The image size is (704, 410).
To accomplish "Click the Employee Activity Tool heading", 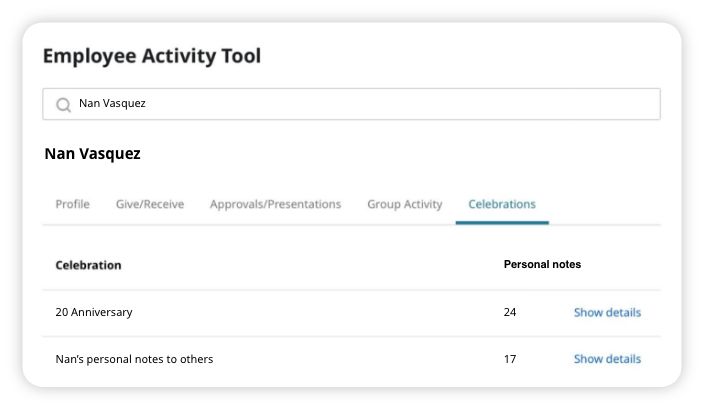I will coord(152,56).
